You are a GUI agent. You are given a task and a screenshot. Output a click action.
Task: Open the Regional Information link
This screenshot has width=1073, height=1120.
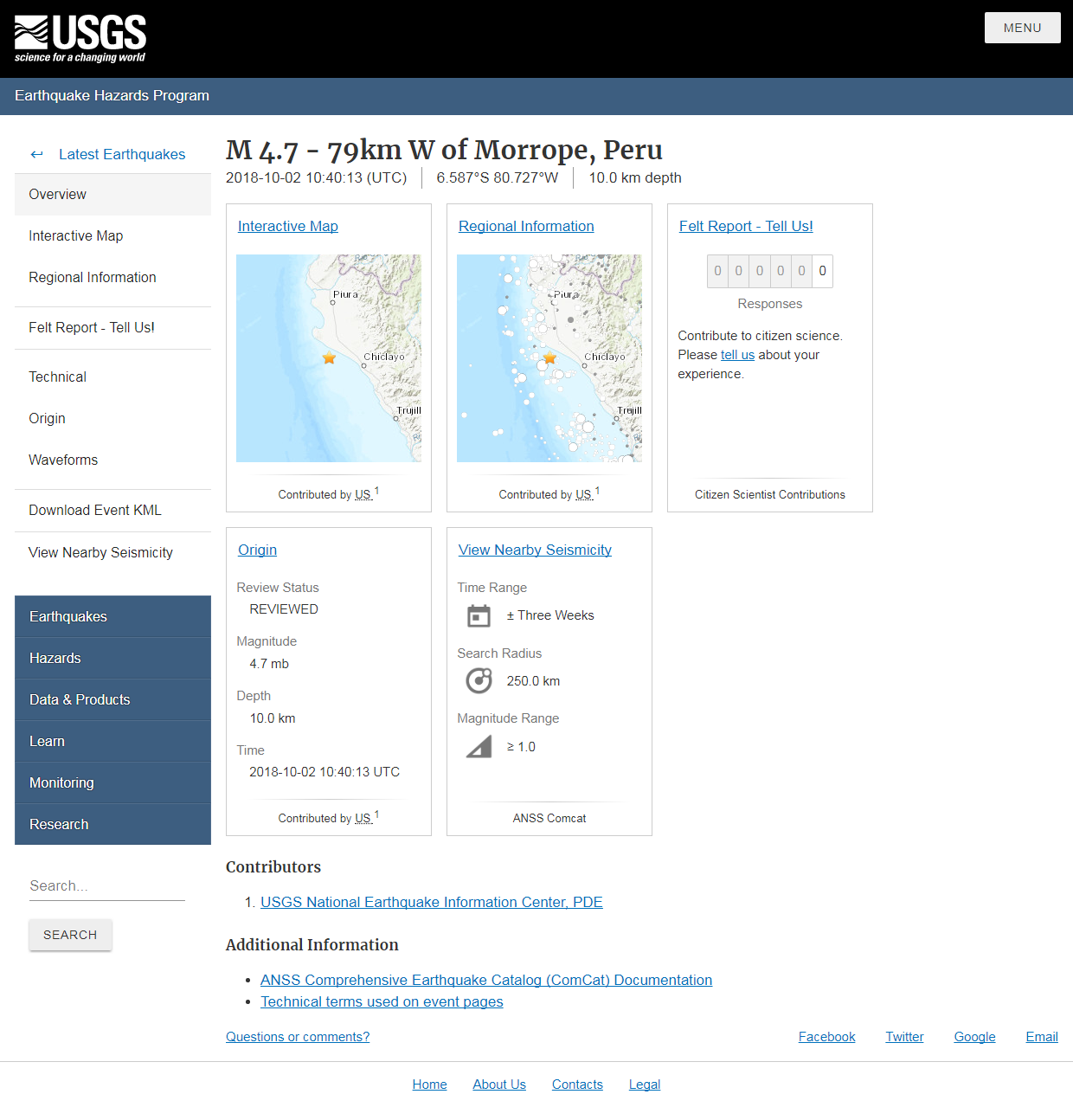point(525,226)
